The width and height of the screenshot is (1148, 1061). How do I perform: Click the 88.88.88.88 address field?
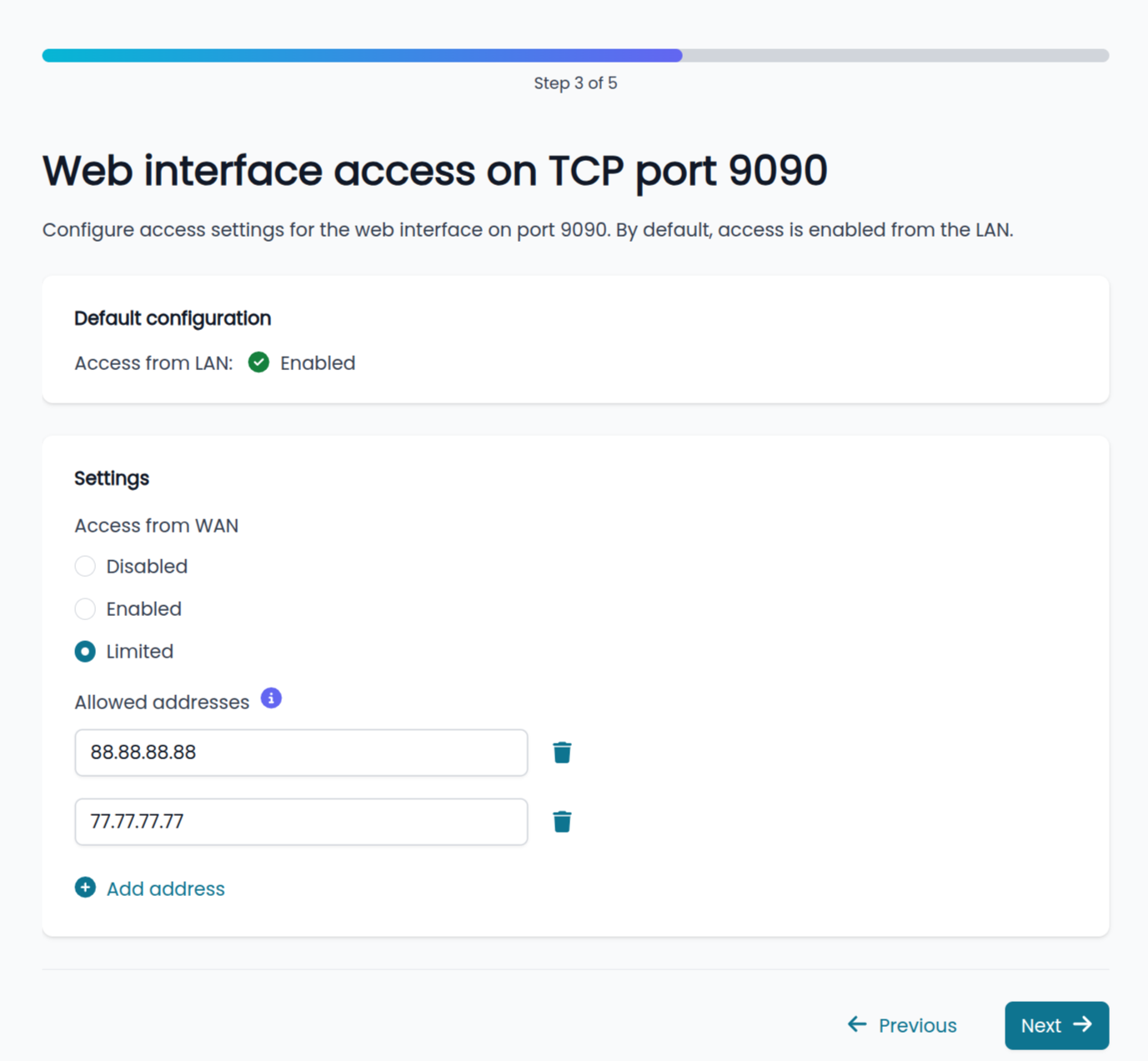pyautogui.click(x=301, y=753)
